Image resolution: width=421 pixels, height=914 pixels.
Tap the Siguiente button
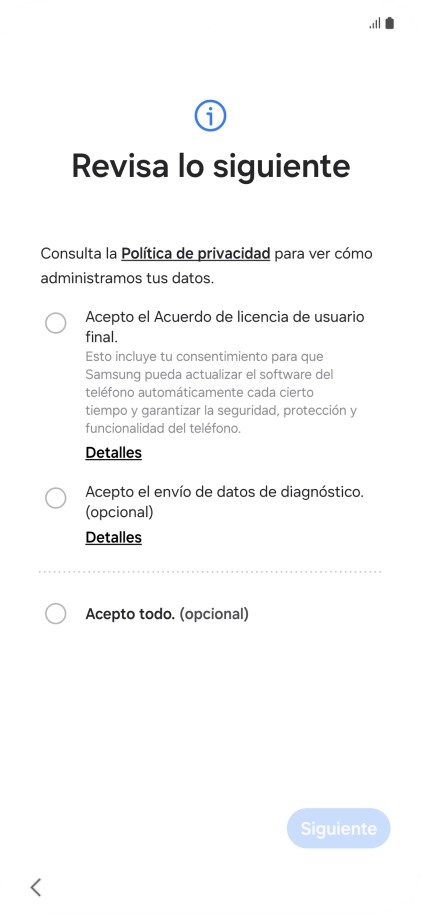[x=338, y=828]
